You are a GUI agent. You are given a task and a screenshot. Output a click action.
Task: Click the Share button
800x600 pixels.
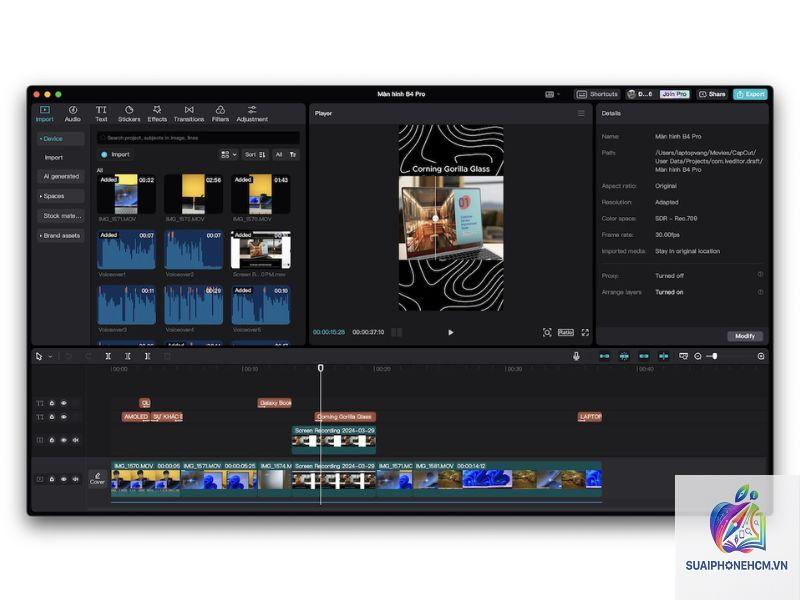click(x=712, y=94)
